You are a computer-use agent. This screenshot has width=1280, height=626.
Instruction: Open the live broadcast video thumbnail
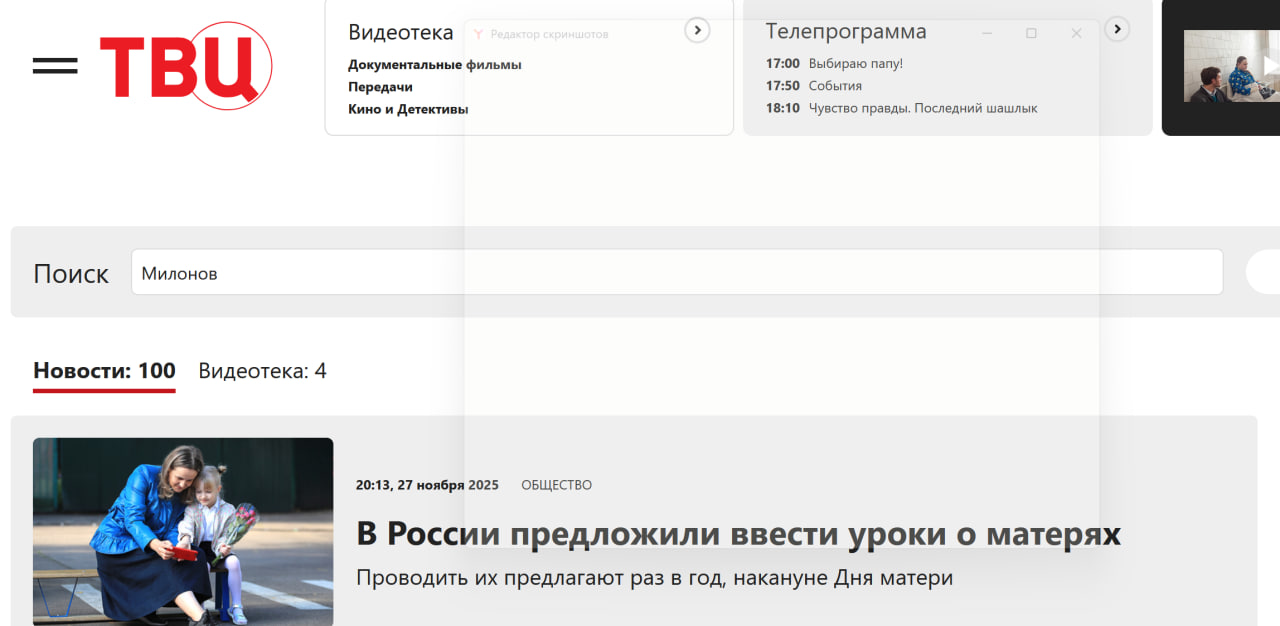coord(1230,66)
